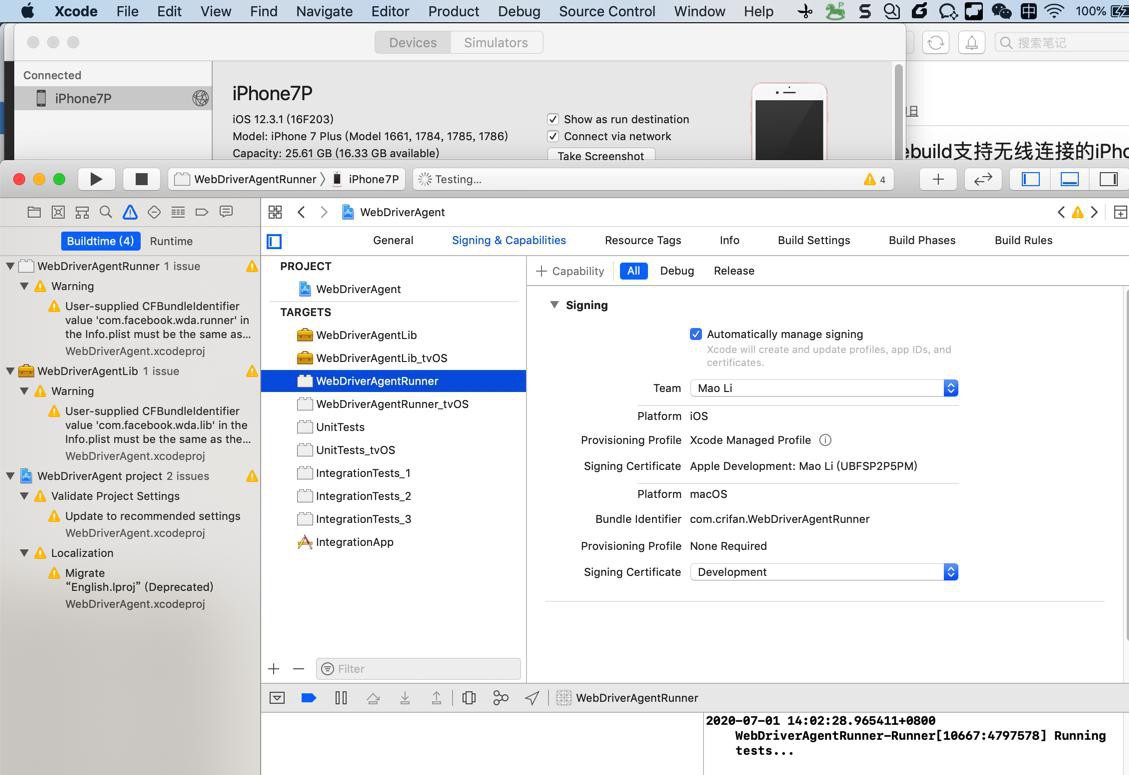
Task: Pause program execution in debug bar
Action: pos(341,698)
